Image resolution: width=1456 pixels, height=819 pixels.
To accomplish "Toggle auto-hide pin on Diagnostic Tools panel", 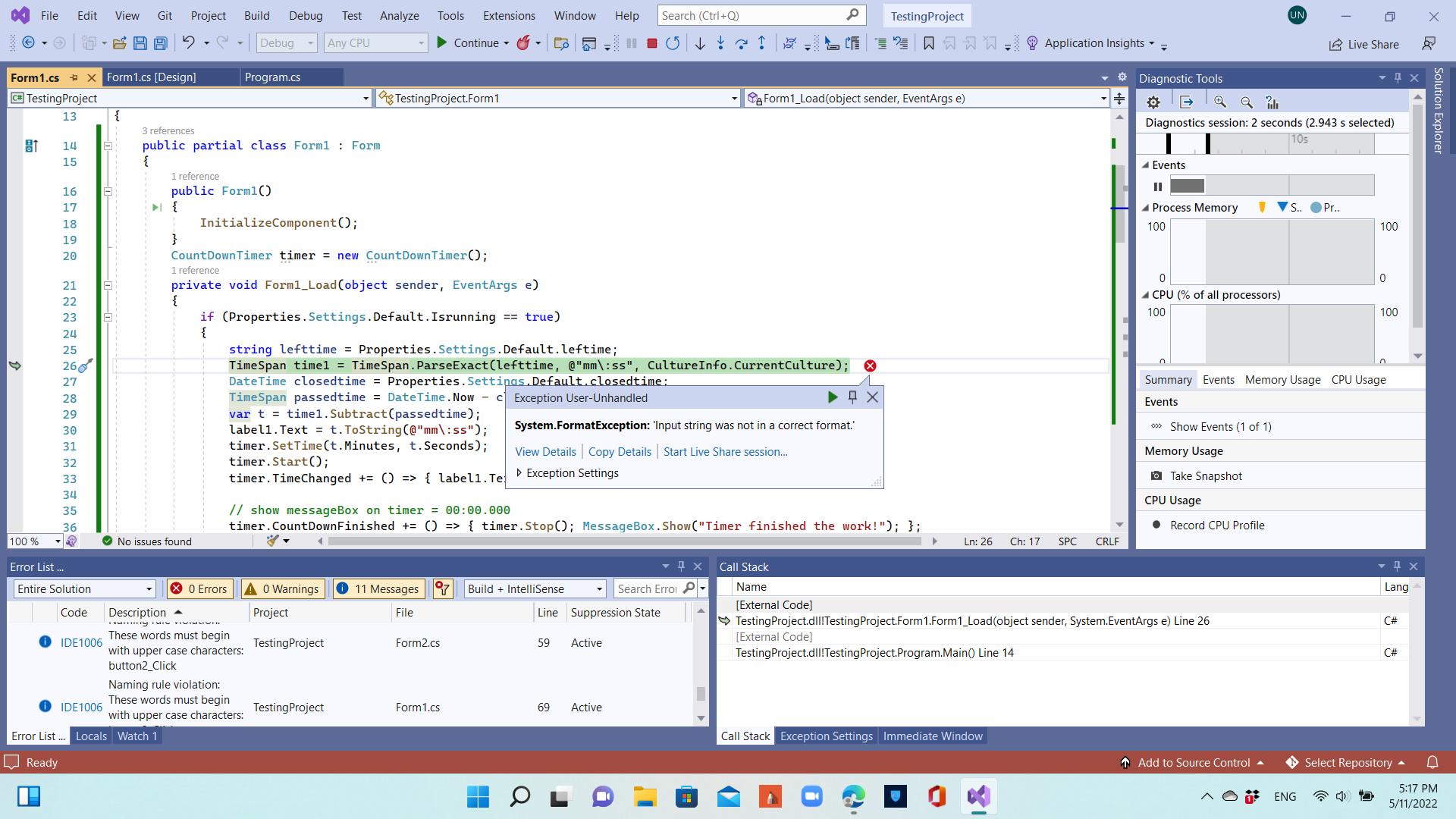I will click(1398, 77).
